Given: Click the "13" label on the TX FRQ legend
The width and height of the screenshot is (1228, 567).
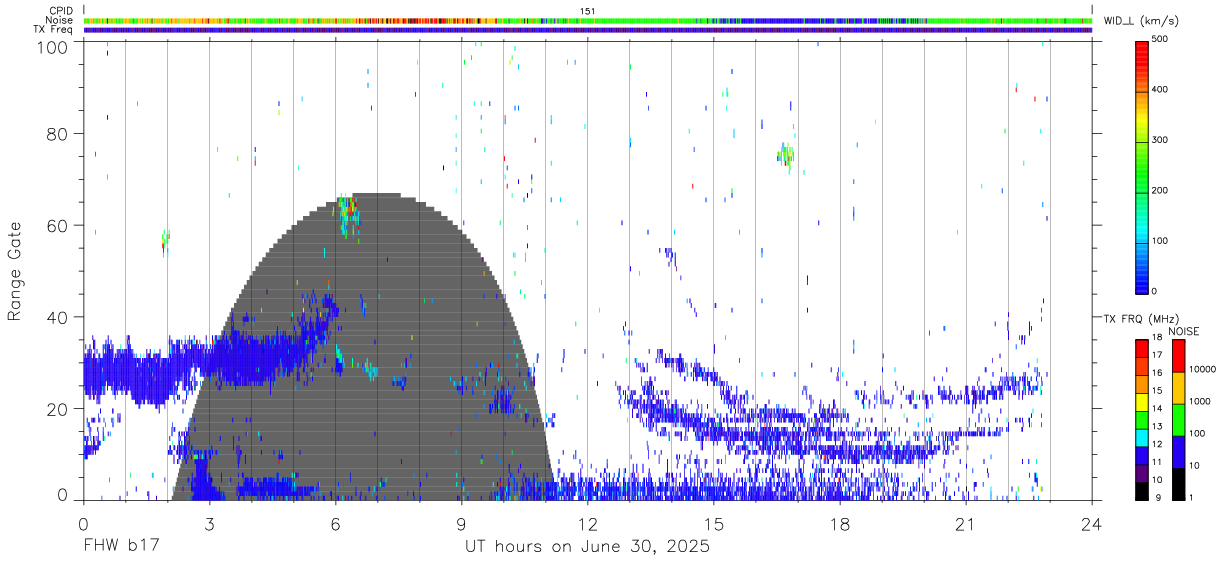Looking at the screenshot, I should [x=1157, y=427].
